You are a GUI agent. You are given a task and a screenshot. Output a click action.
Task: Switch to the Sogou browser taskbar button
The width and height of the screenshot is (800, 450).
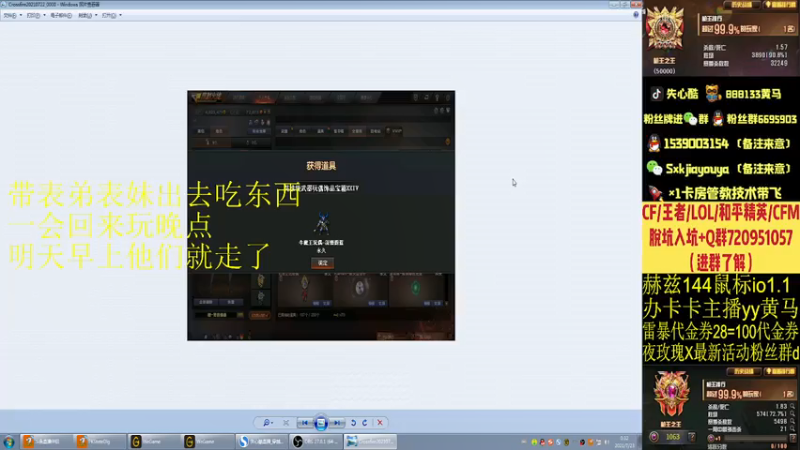(x=261, y=442)
